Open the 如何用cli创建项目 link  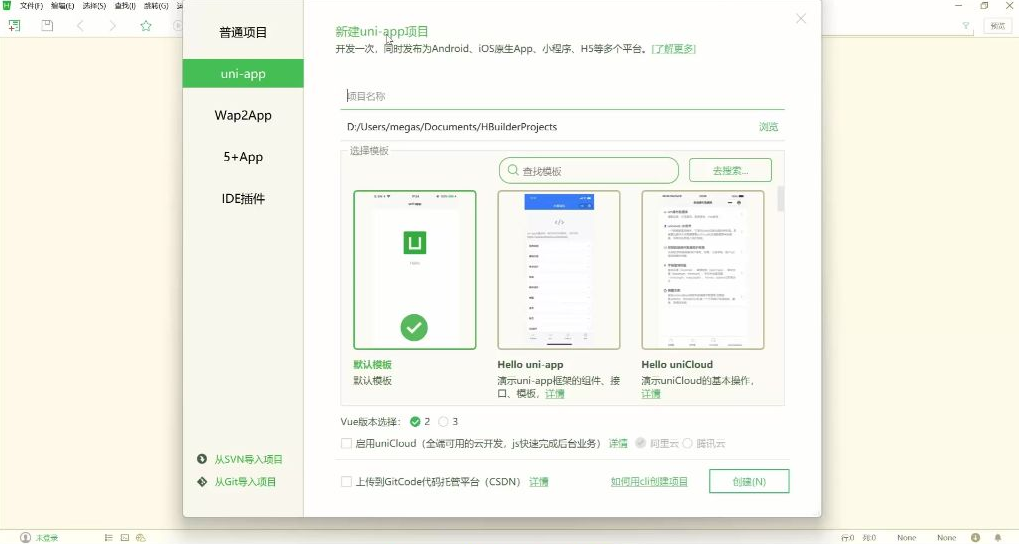click(x=649, y=482)
